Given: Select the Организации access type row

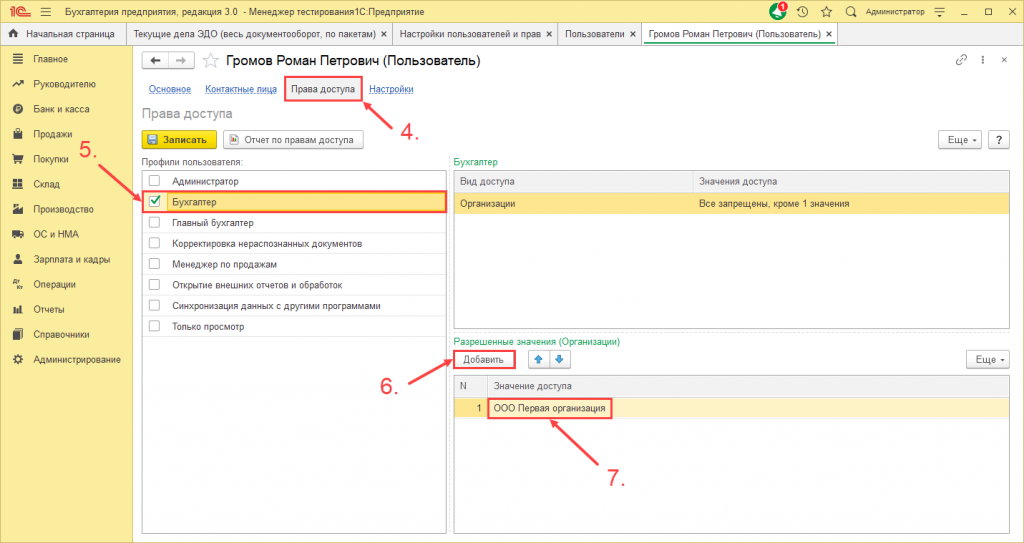Looking at the screenshot, I should [731, 203].
